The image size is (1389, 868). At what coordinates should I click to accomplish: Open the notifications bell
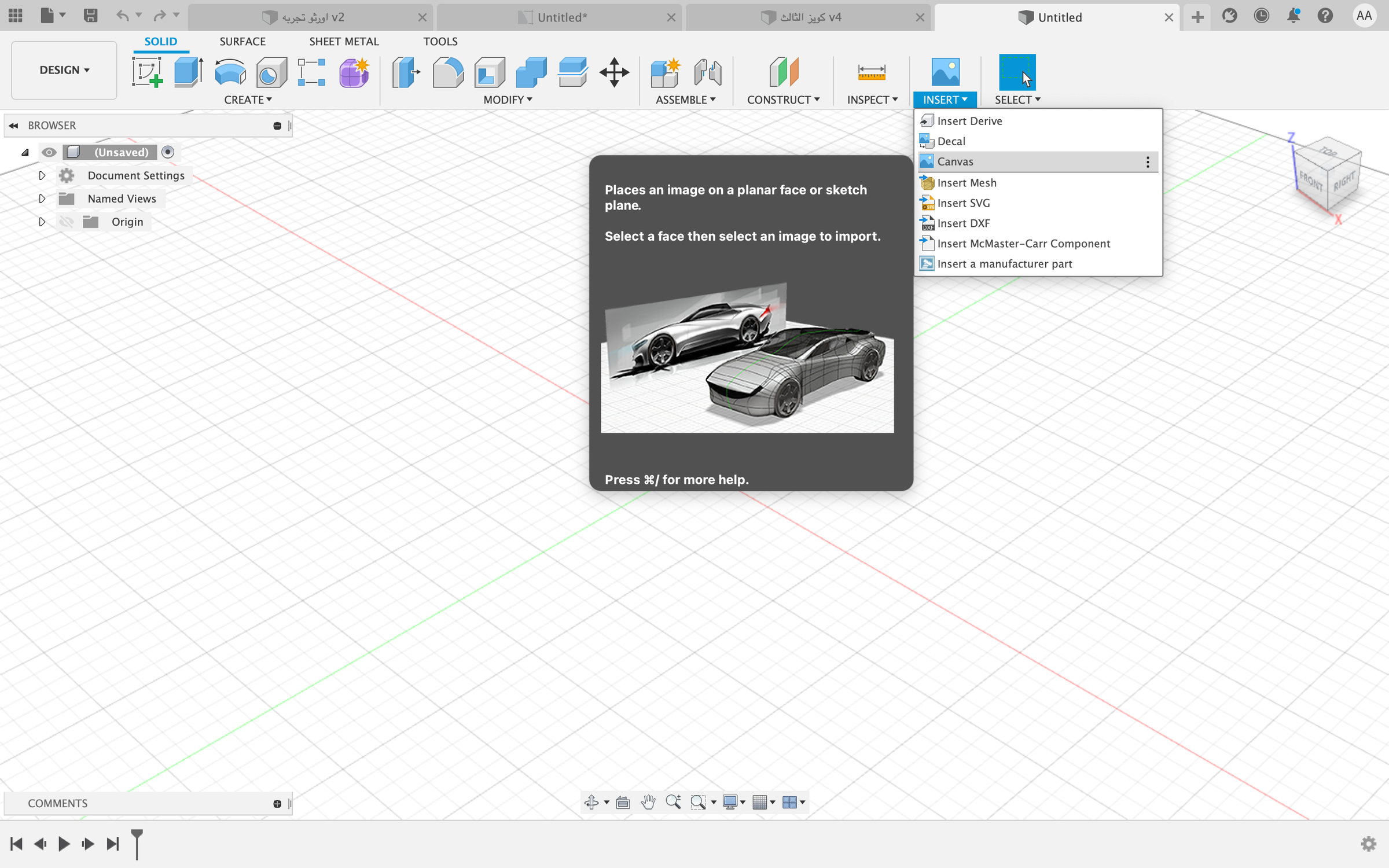(1294, 16)
